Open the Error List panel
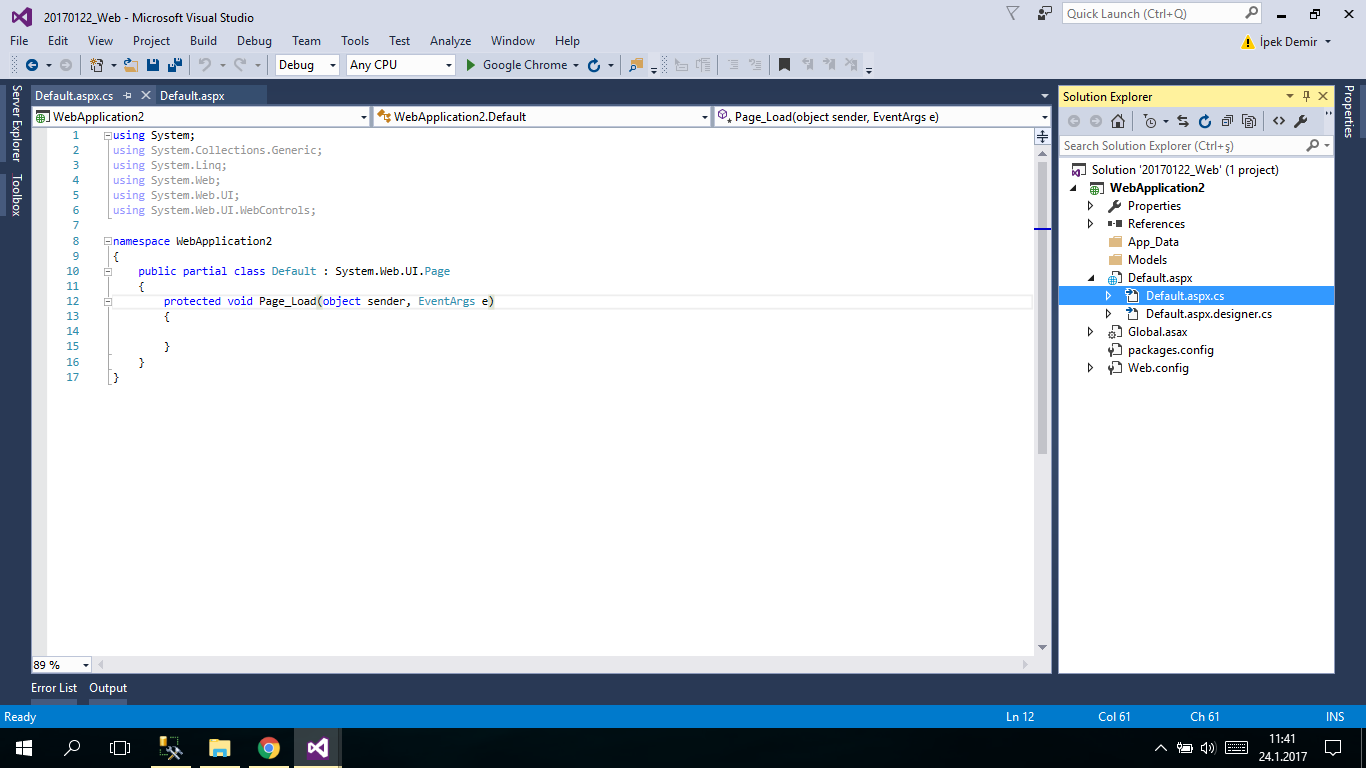The image size is (1366, 768). [x=53, y=688]
